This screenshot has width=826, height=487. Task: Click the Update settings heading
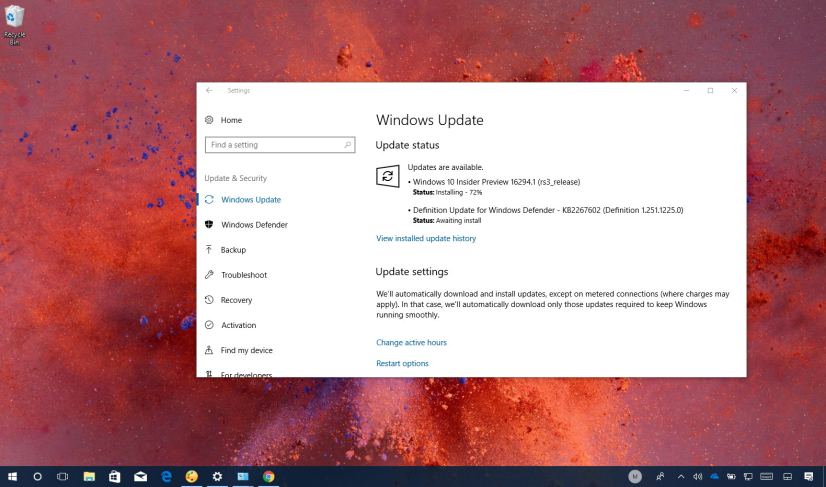coord(412,271)
